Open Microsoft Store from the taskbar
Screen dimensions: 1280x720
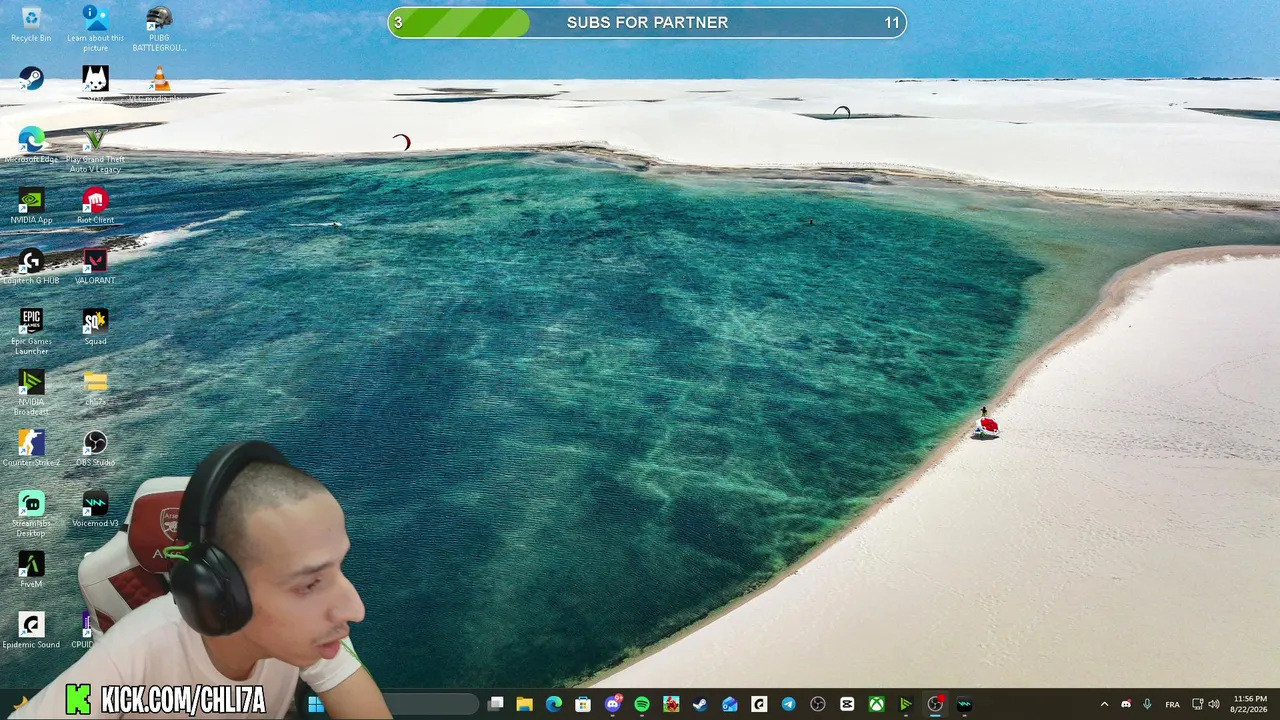[583, 704]
